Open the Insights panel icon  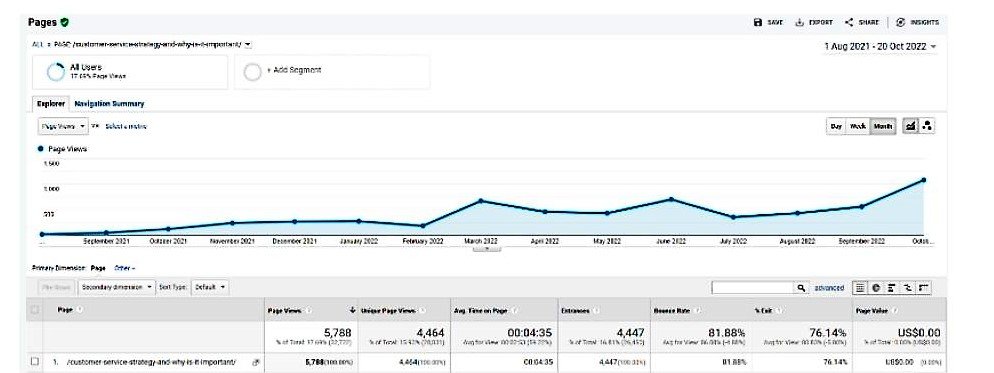(900, 22)
